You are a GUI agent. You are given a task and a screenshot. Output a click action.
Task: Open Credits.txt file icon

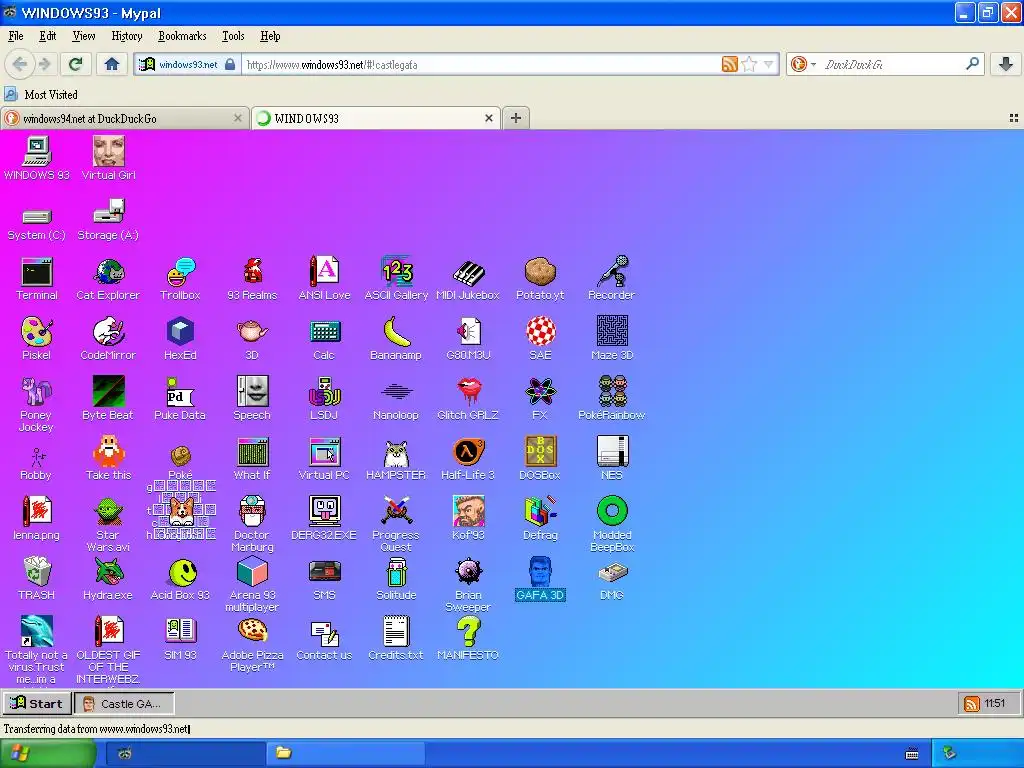tap(396, 639)
